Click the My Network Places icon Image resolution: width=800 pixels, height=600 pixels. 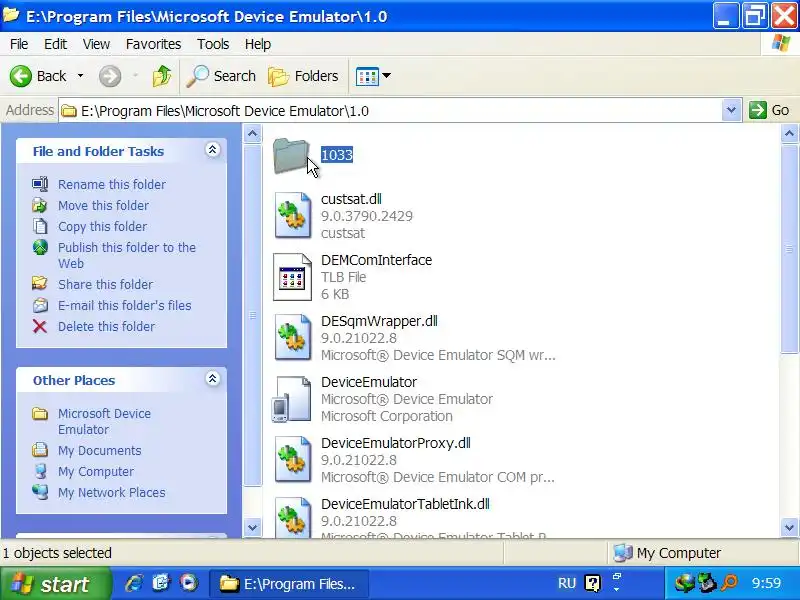click(40, 492)
